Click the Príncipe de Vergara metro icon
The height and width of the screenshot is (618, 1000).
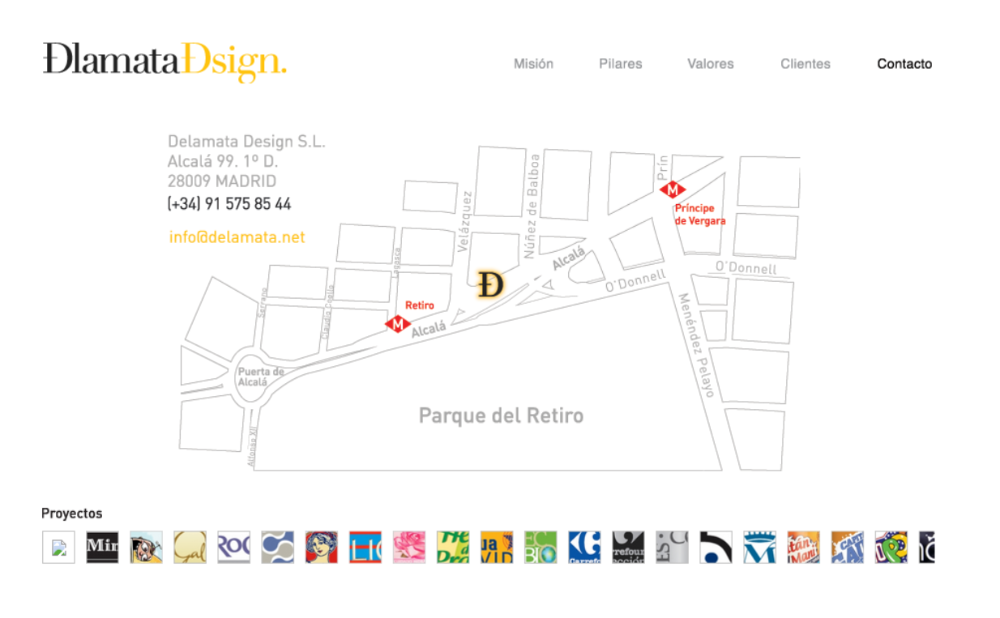673,190
